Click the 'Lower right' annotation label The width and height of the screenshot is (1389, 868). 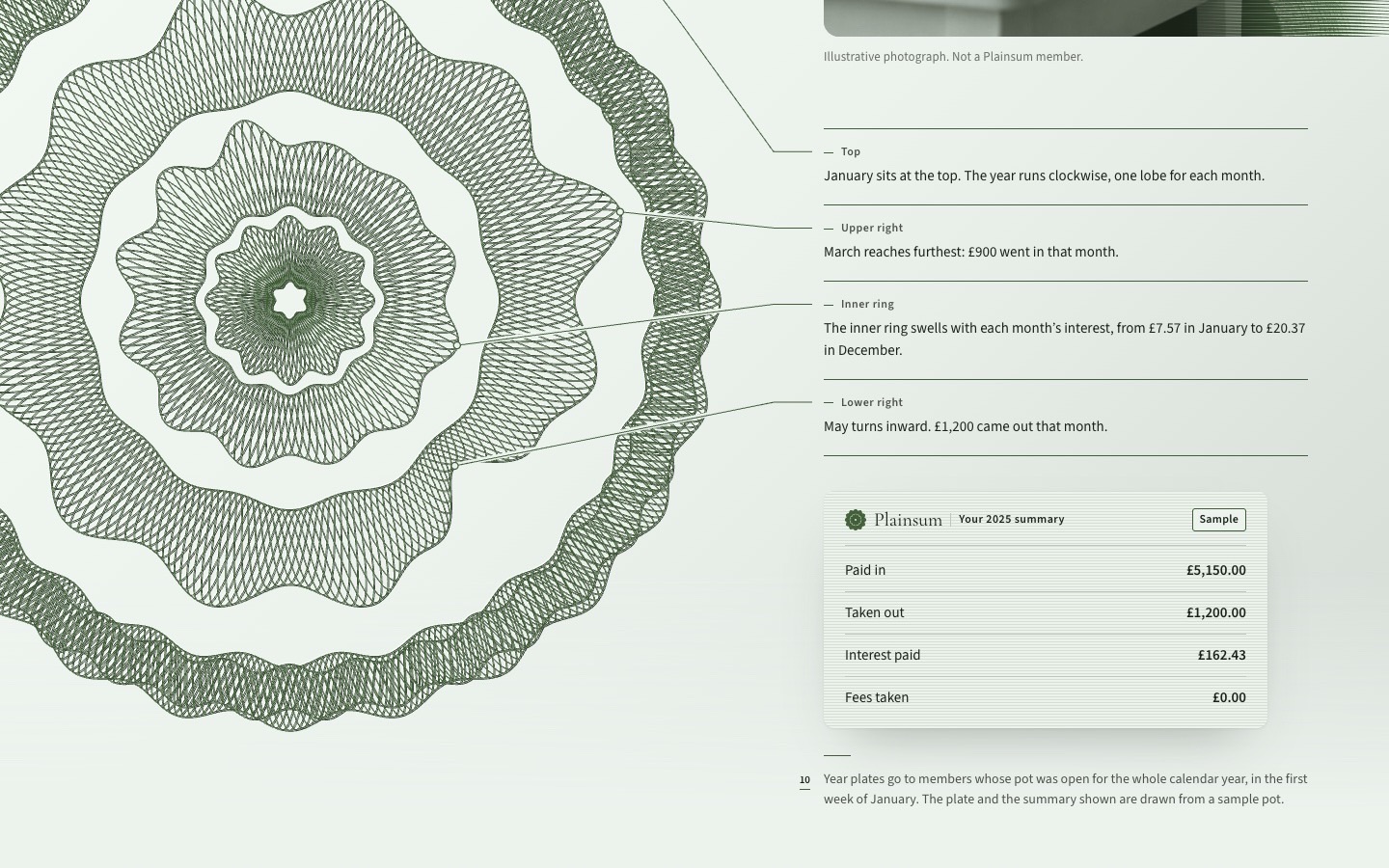tap(872, 402)
